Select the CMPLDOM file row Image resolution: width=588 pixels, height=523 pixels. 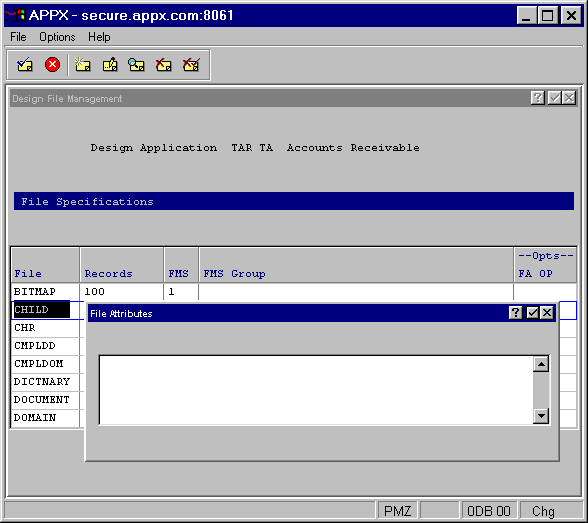[45, 364]
